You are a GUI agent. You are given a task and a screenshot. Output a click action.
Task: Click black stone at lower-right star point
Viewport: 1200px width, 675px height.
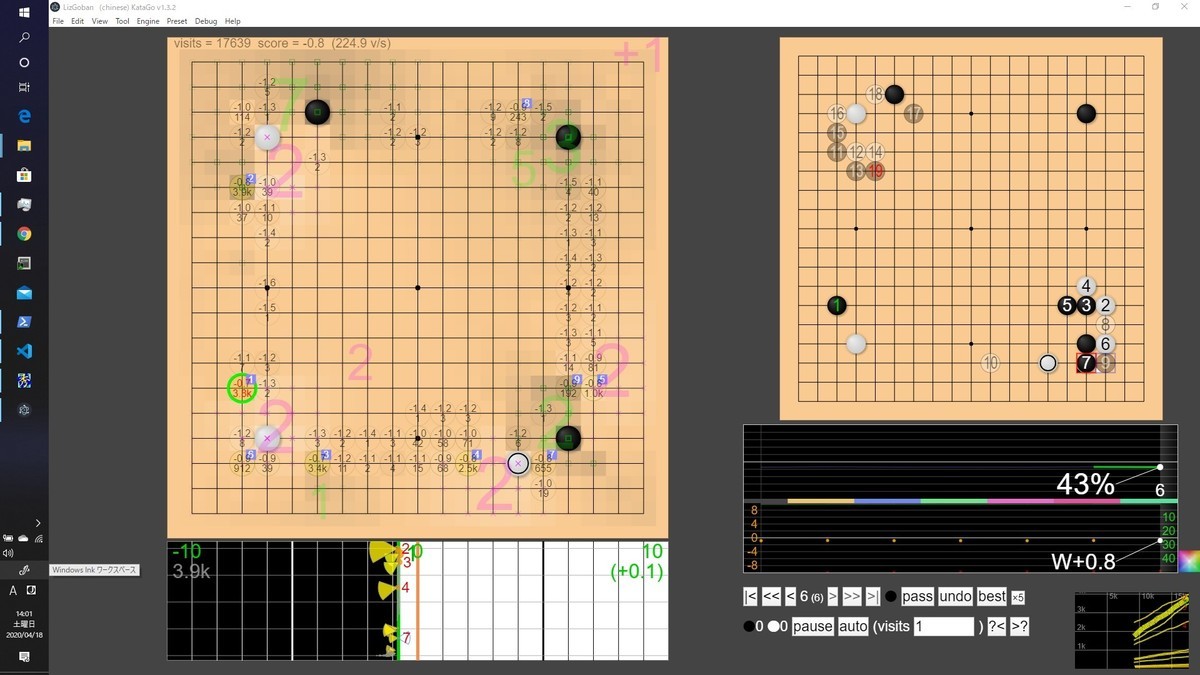click(x=568, y=437)
